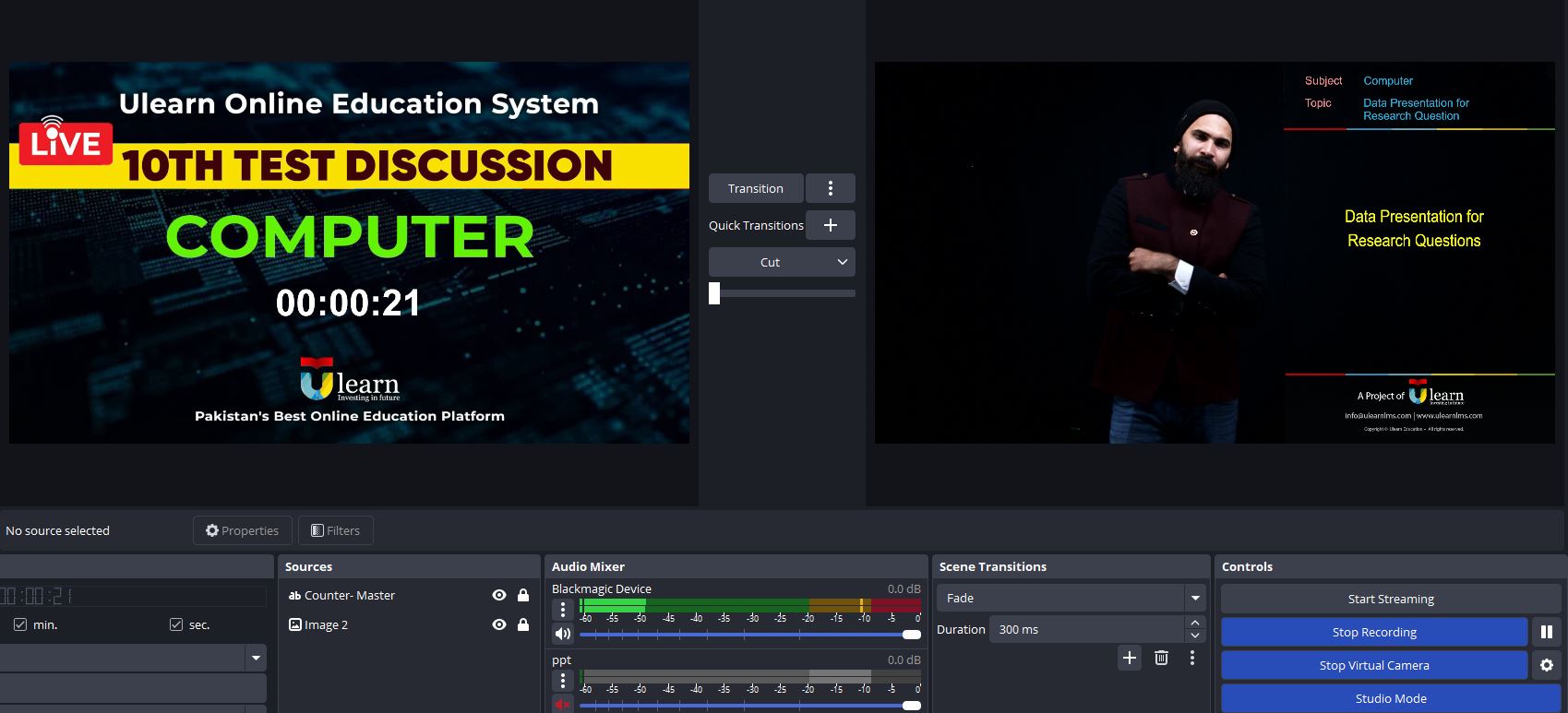1568x713 pixels.
Task: Toggle Studio Mode button
Action: 1391,698
